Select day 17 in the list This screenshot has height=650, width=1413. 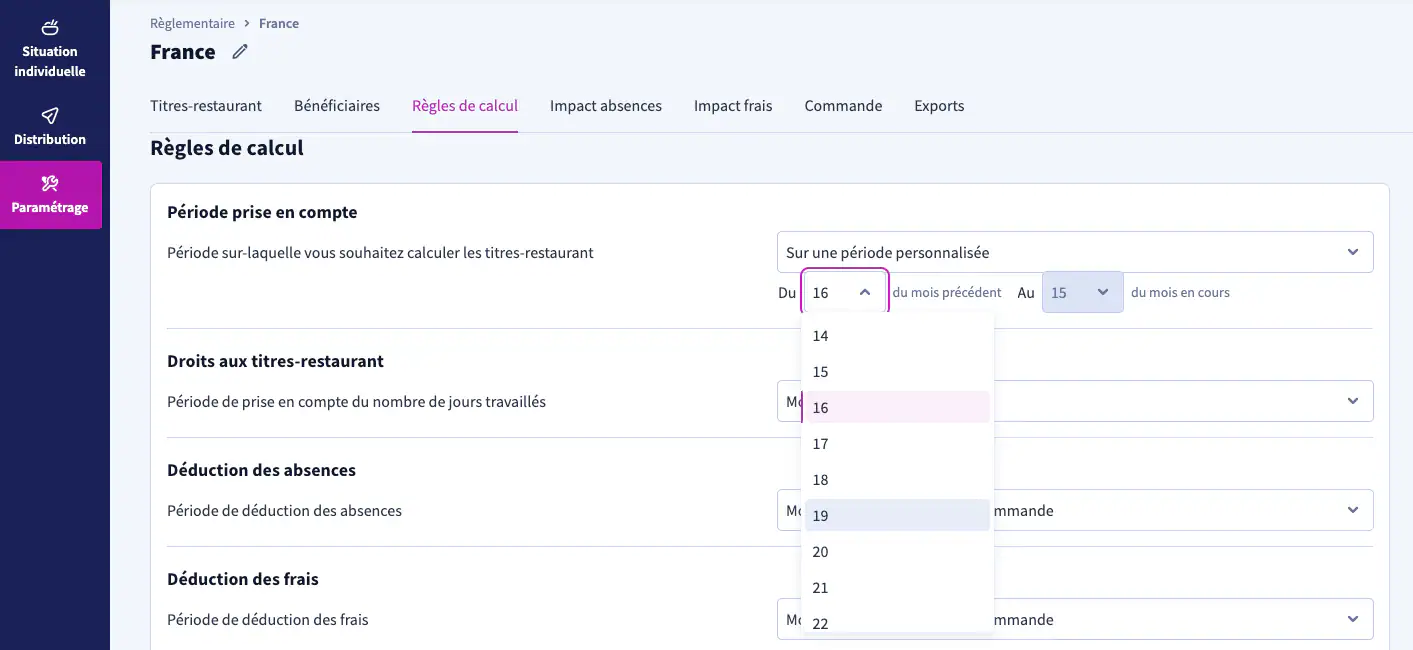point(897,444)
